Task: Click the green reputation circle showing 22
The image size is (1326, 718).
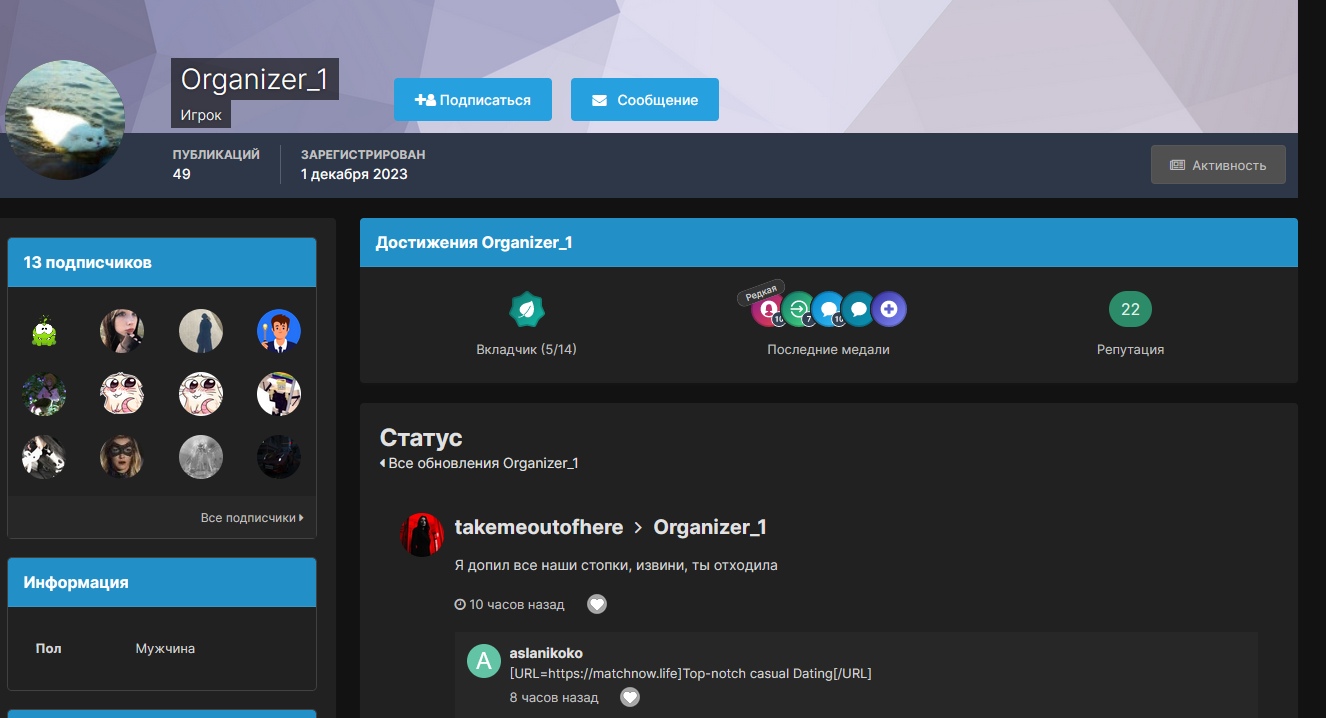Action: click(1130, 310)
